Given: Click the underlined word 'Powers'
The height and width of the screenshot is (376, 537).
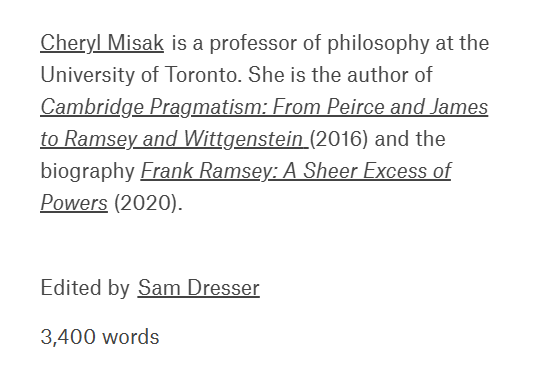Looking at the screenshot, I should pyautogui.click(x=74, y=203).
